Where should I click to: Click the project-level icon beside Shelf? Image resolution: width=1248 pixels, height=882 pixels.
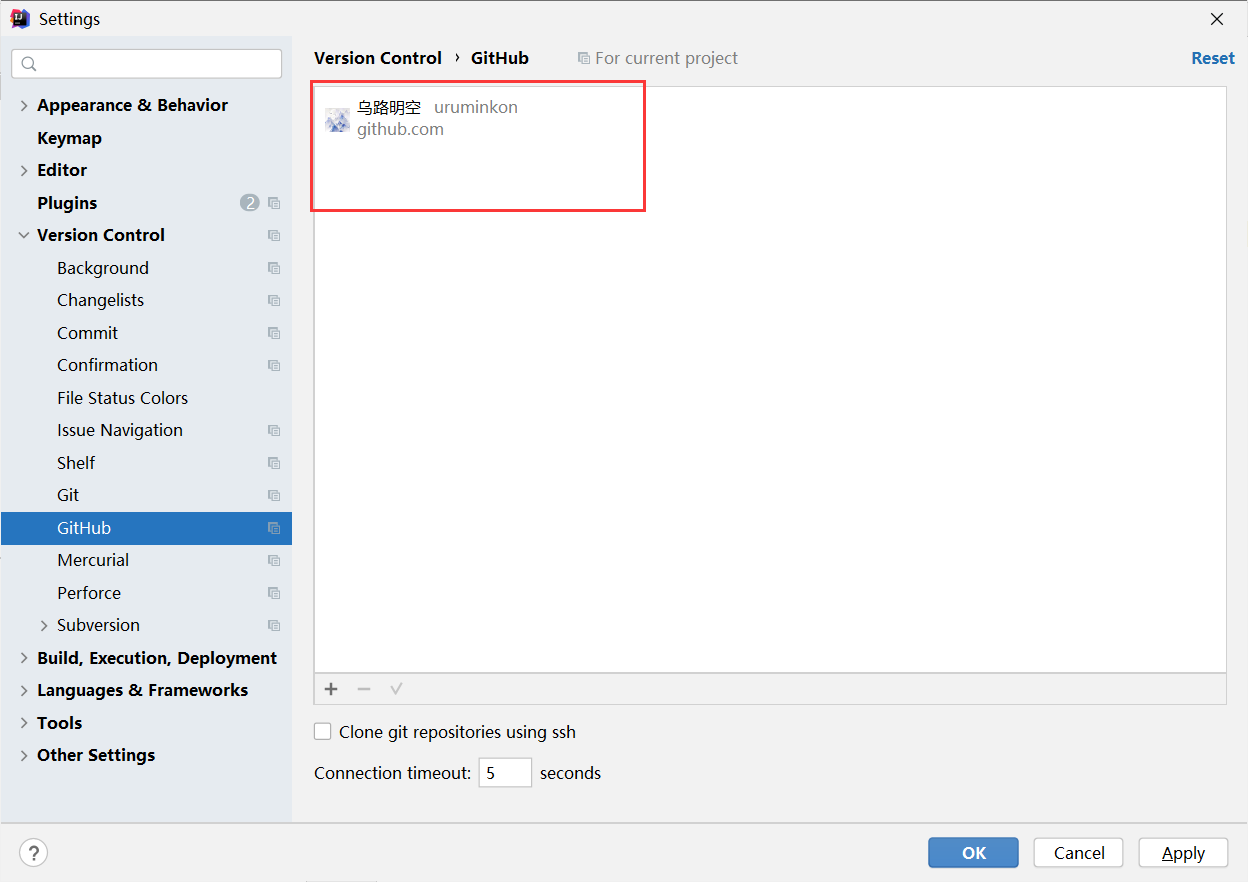pyautogui.click(x=274, y=463)
